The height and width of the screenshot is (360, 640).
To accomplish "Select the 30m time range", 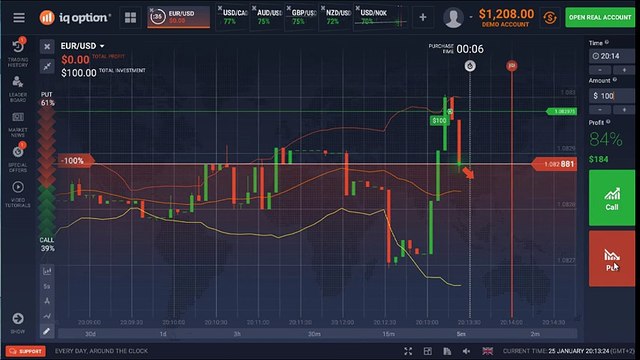I will (x=314, y=334).
